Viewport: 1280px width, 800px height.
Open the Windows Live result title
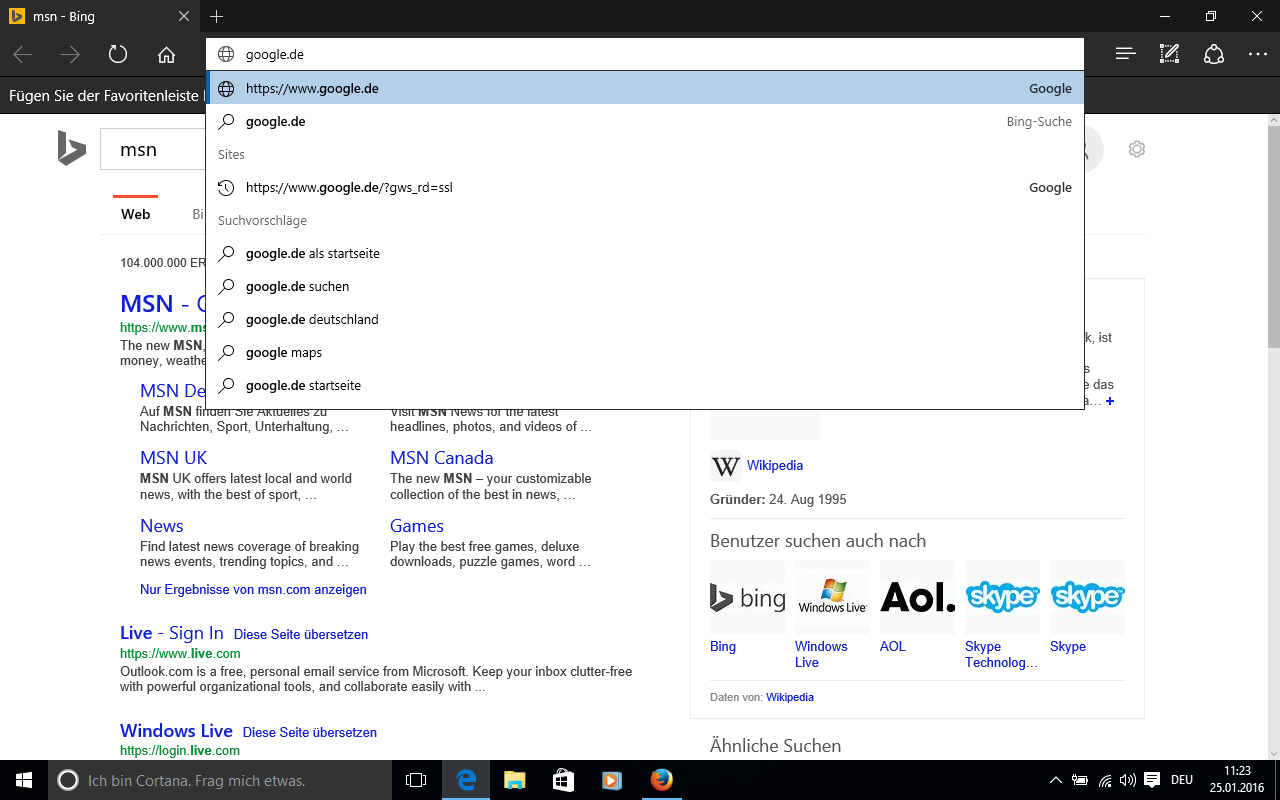pyautogui.click(x=176, y=731)
